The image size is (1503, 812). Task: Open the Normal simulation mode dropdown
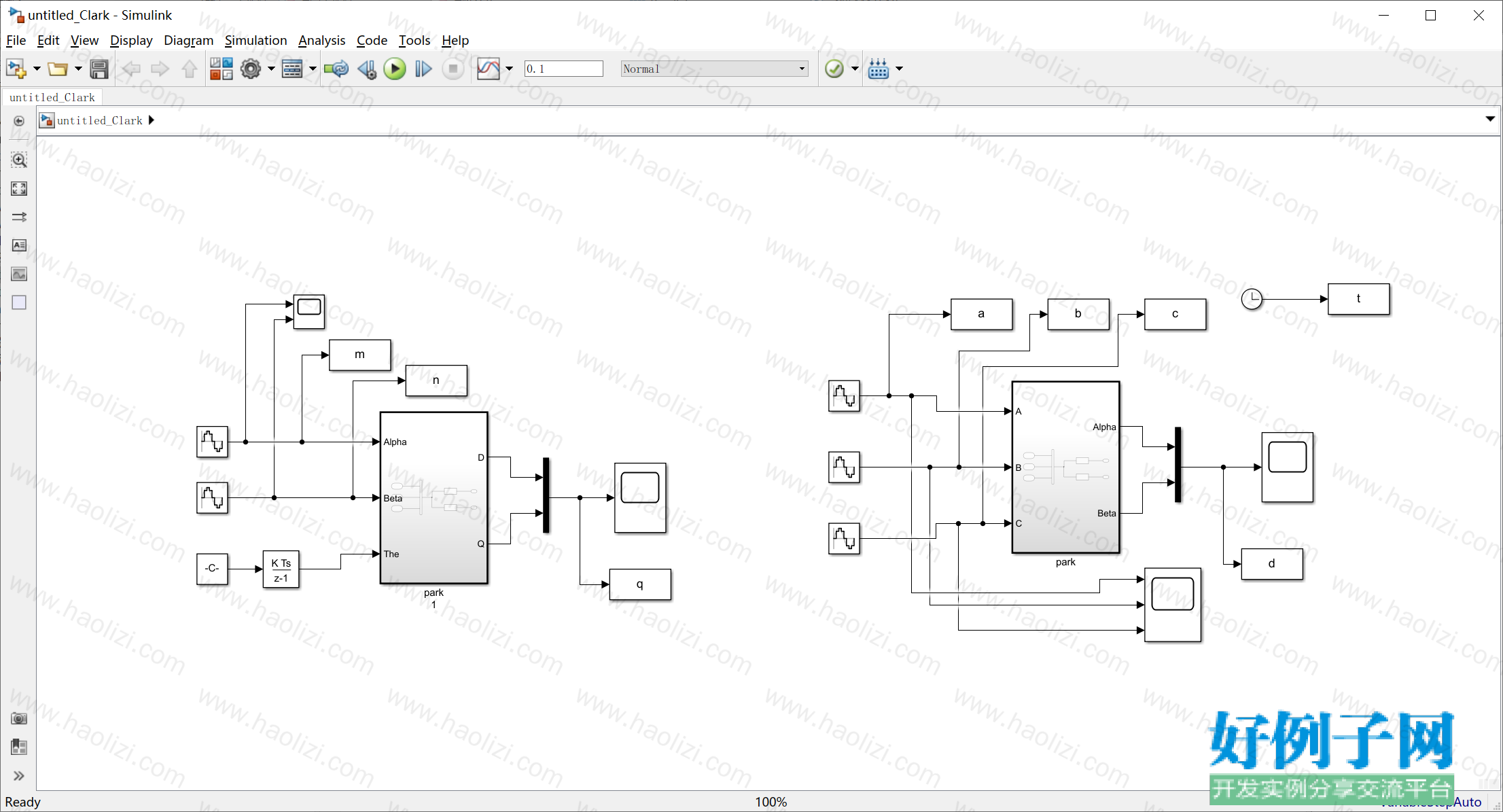click(x=715, y=69)
